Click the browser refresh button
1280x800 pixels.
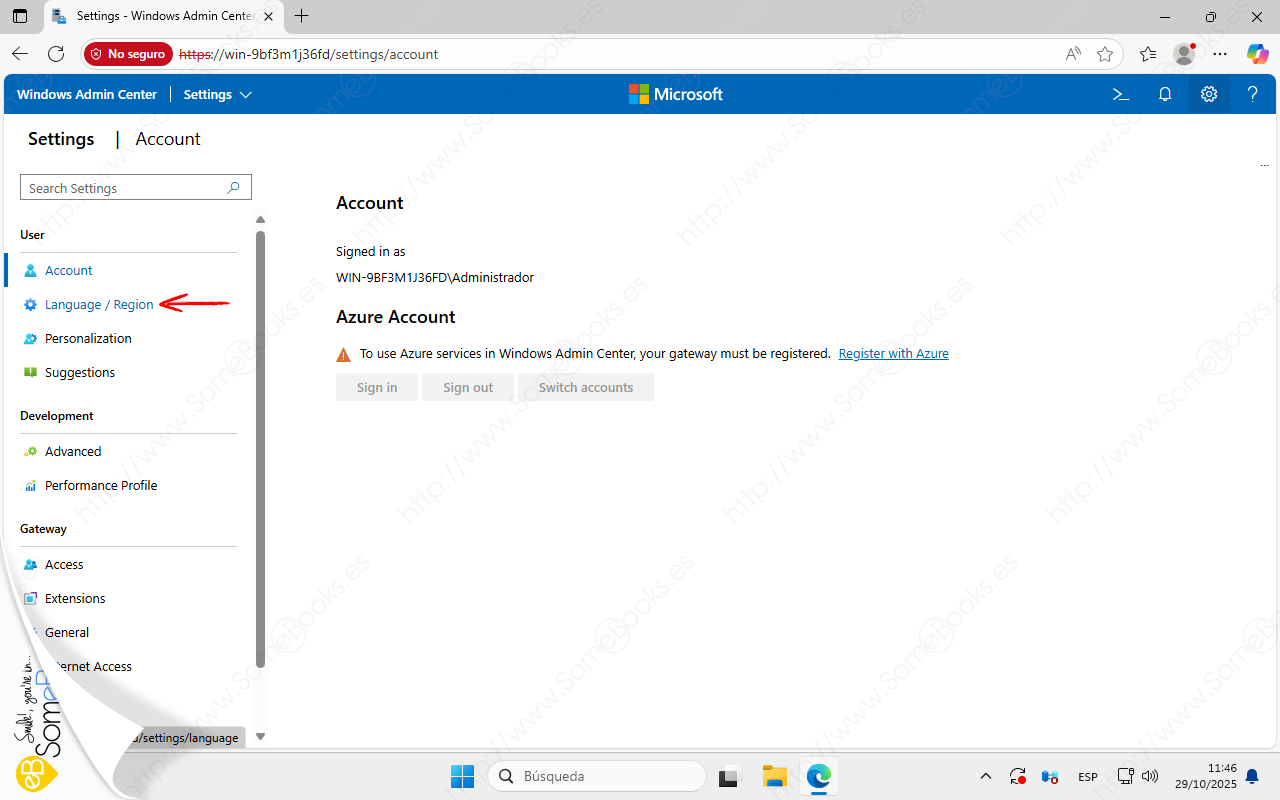(56, 54)
